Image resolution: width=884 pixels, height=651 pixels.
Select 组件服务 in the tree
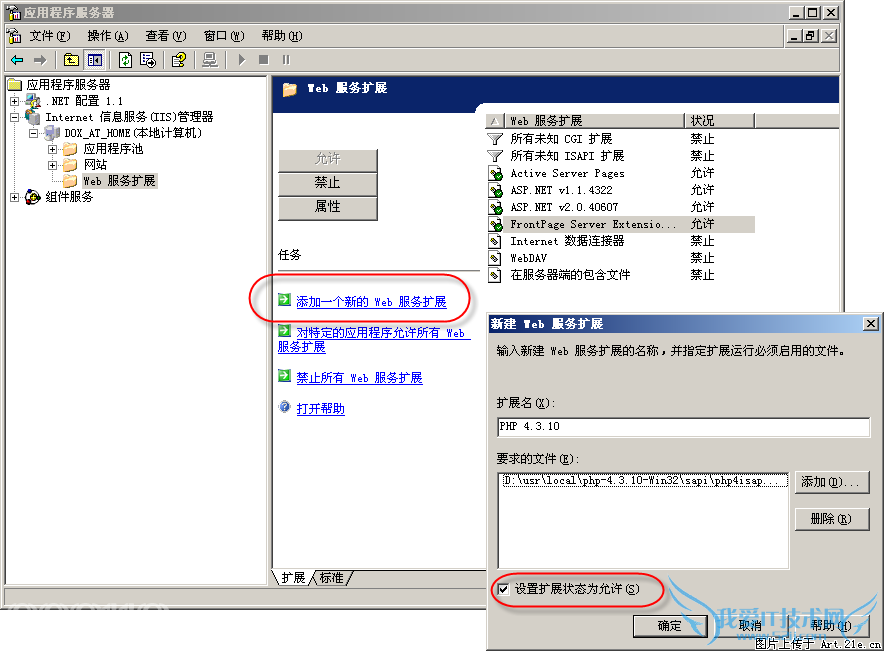click(x=69, y=197)
